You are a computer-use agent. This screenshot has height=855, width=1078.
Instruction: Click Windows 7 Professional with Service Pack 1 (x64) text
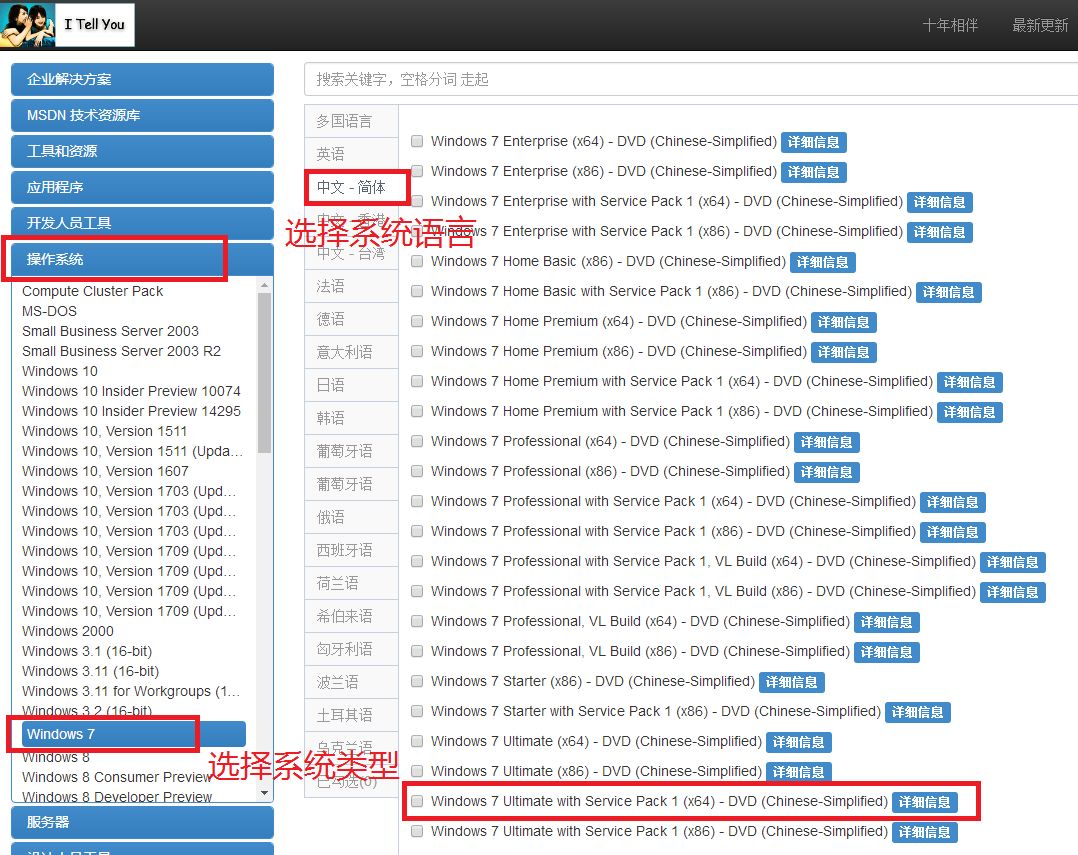673,501
